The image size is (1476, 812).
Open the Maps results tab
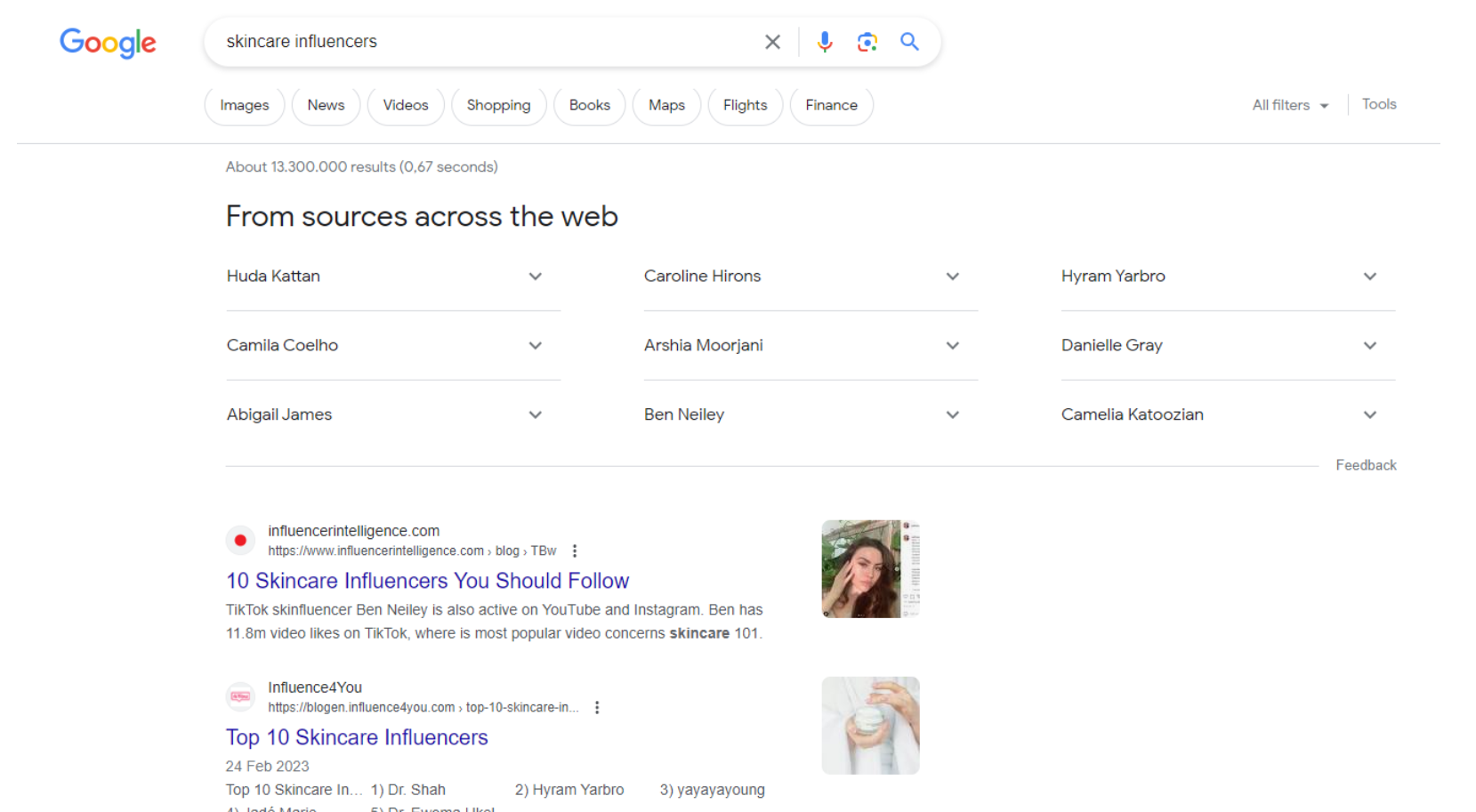(x=666, y=105)
